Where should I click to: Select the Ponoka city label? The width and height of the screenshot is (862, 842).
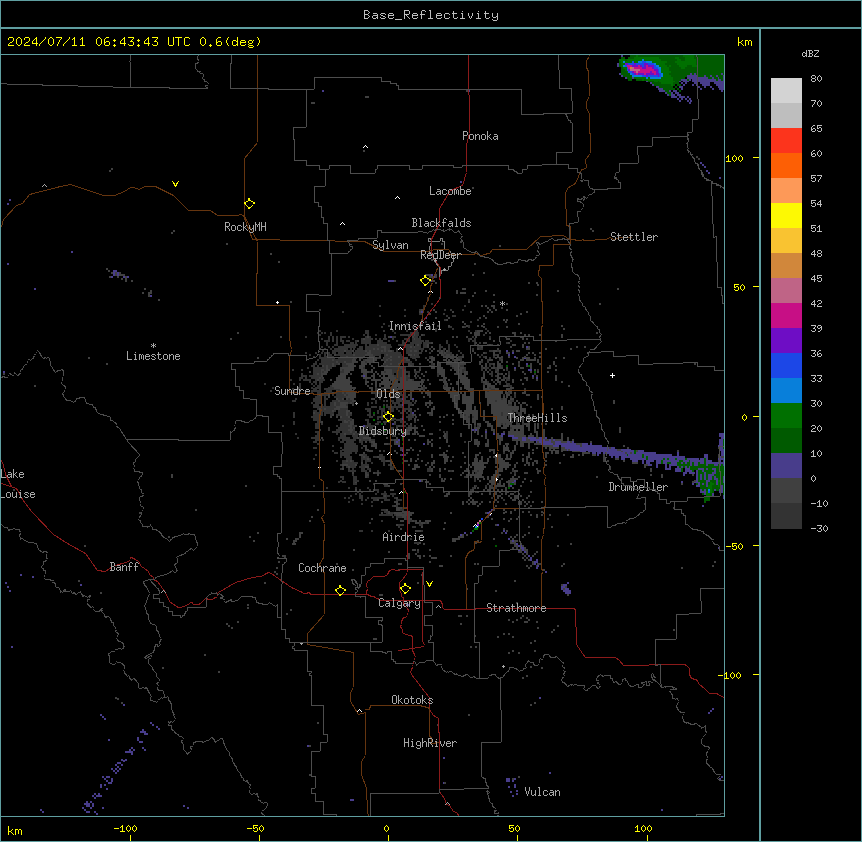pos(480,136)
